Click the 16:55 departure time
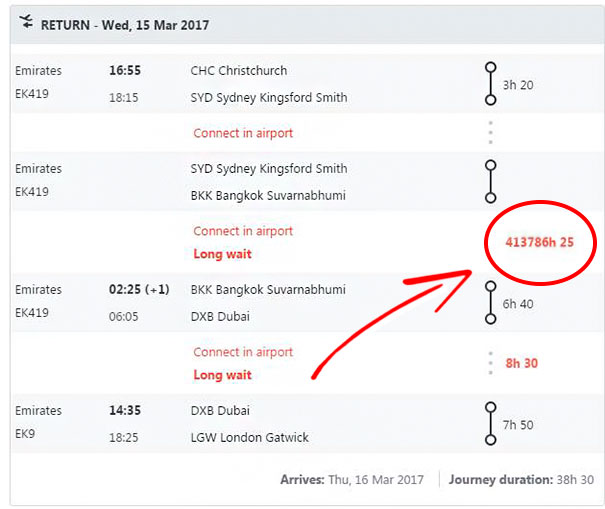Image resolution: width=605 pixels, height=509 pixels. [125, 71]
